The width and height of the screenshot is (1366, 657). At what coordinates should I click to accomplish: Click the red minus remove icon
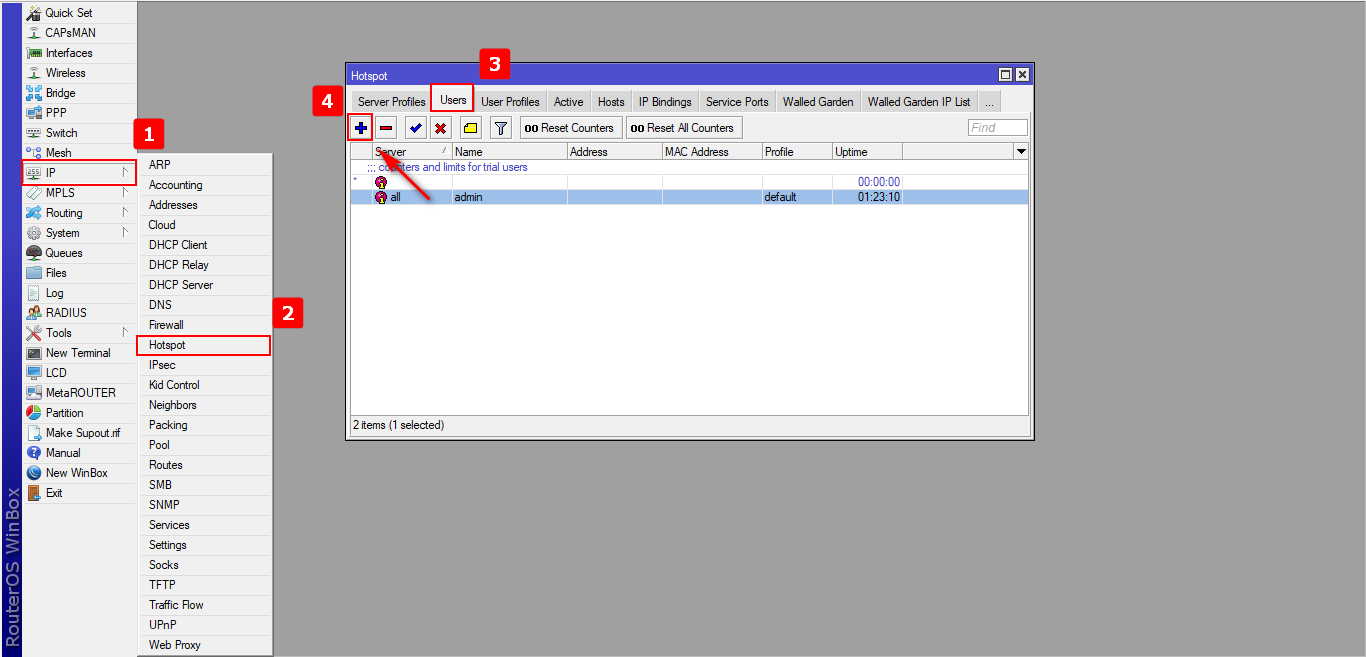pyautogui.click(x=386, y=128)
